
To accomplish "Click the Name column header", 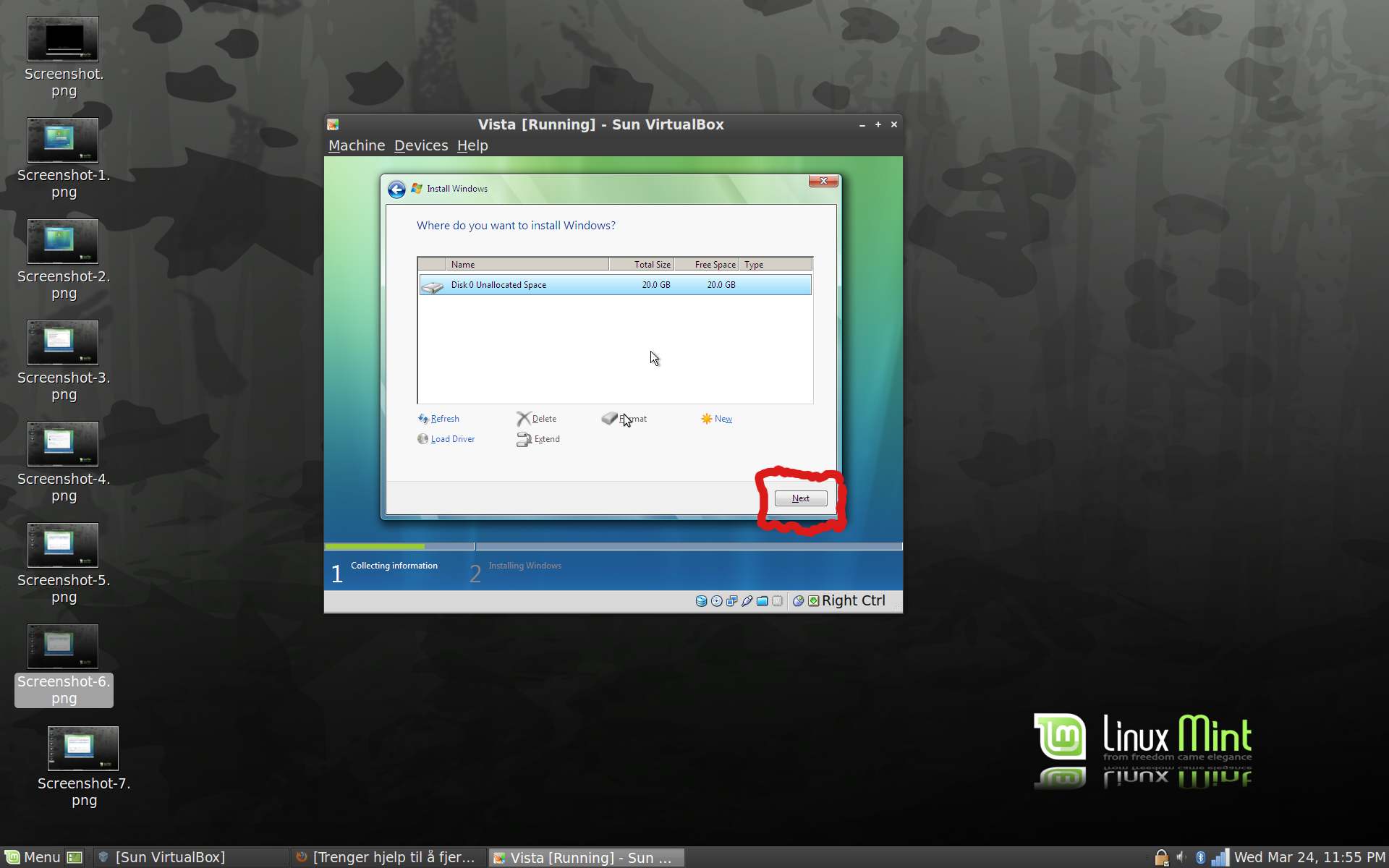I will coord(527,265).
